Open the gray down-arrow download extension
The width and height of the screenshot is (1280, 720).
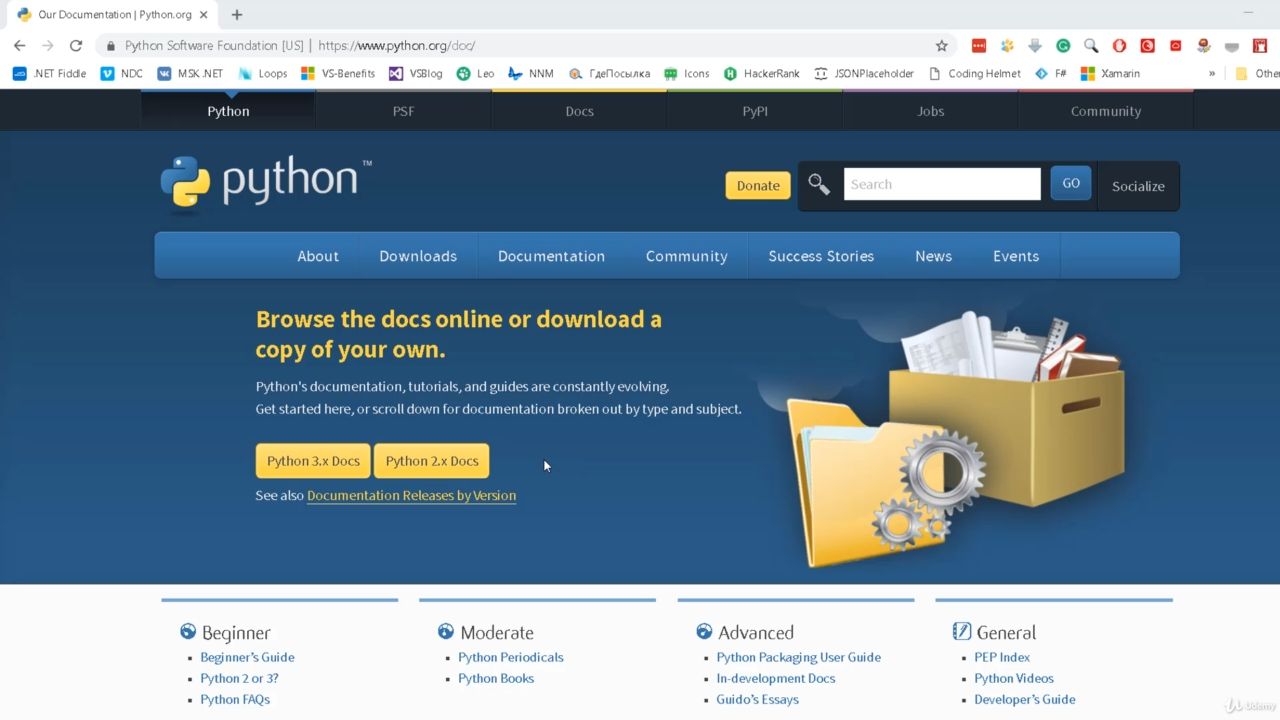point(1035,45)
